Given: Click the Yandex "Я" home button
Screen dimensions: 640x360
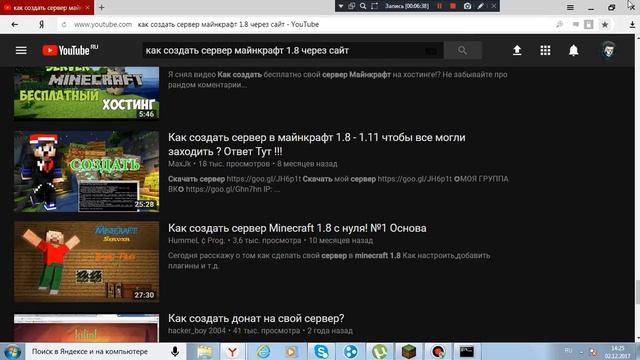Looking at the screenshot, I should 41,24.
